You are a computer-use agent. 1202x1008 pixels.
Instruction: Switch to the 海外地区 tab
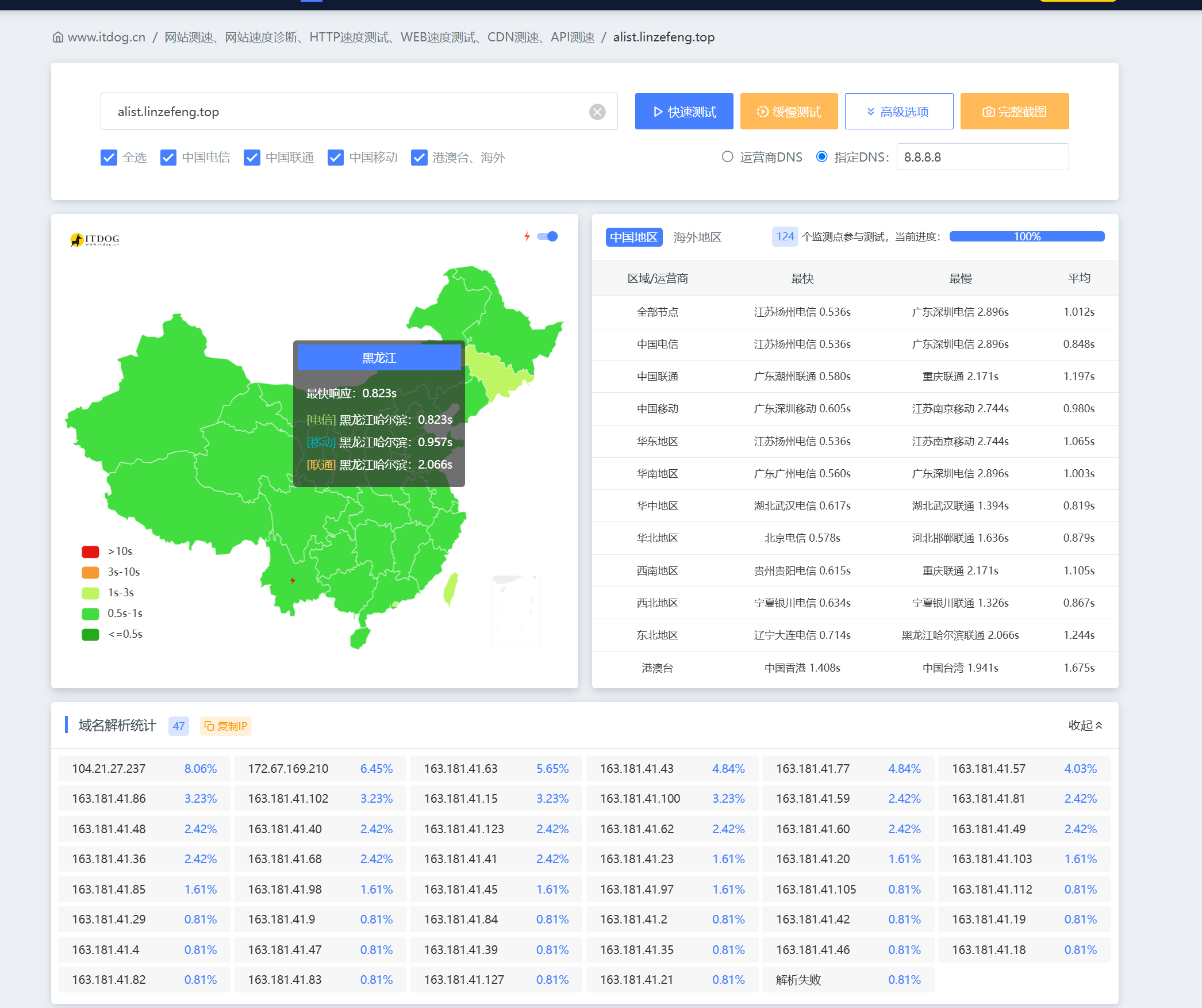tap(697, 237)
